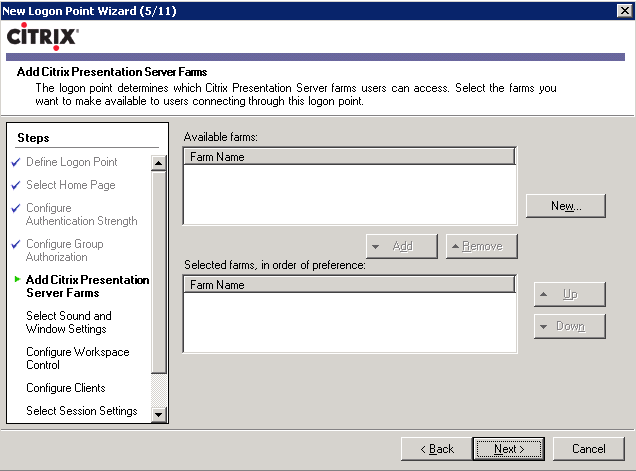Click the Farm Name header in Selected farms
Viewport: 636px width, 471px height.
coord(349,284)
